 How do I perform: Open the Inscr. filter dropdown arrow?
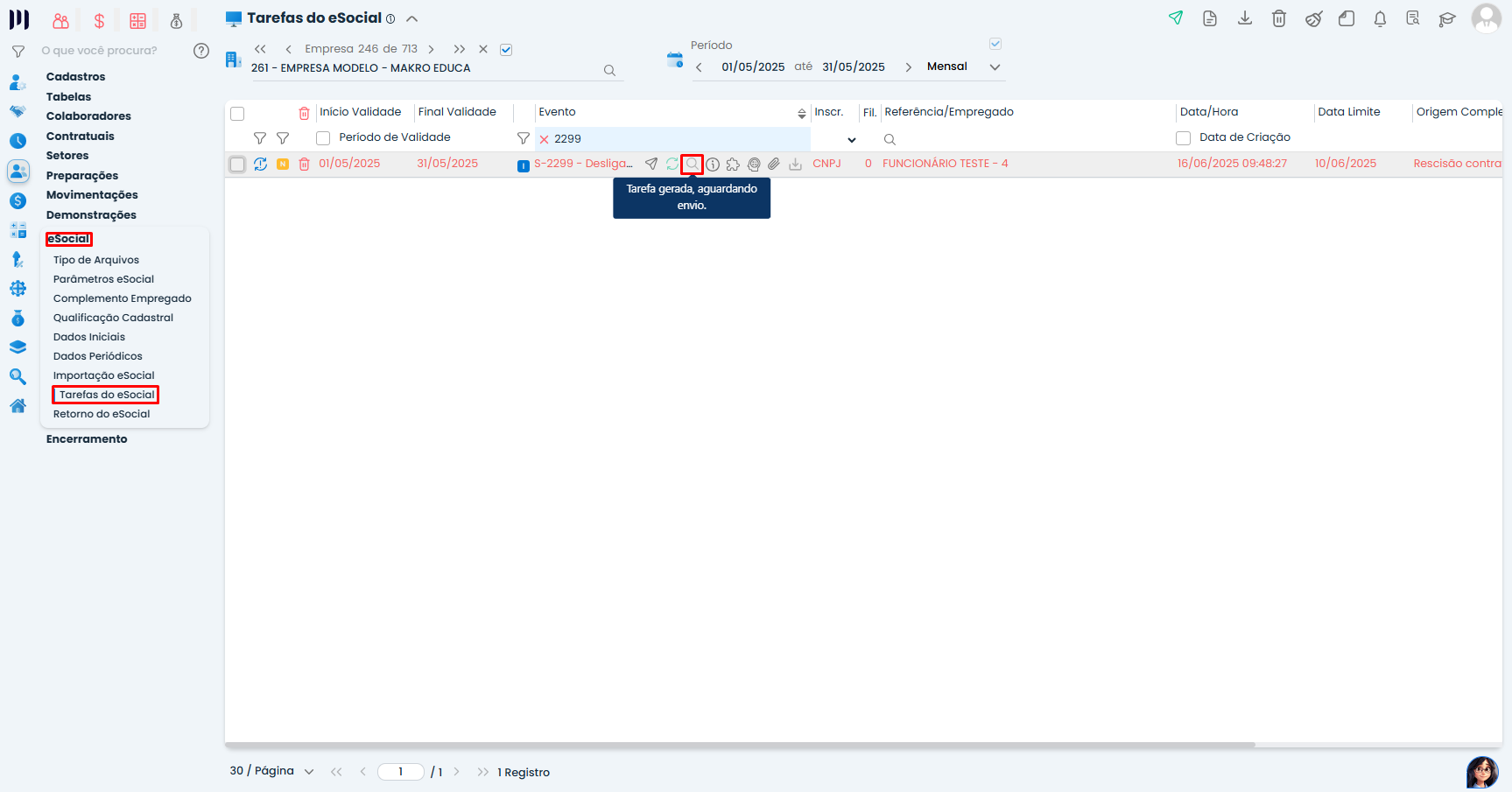(852, 140)
